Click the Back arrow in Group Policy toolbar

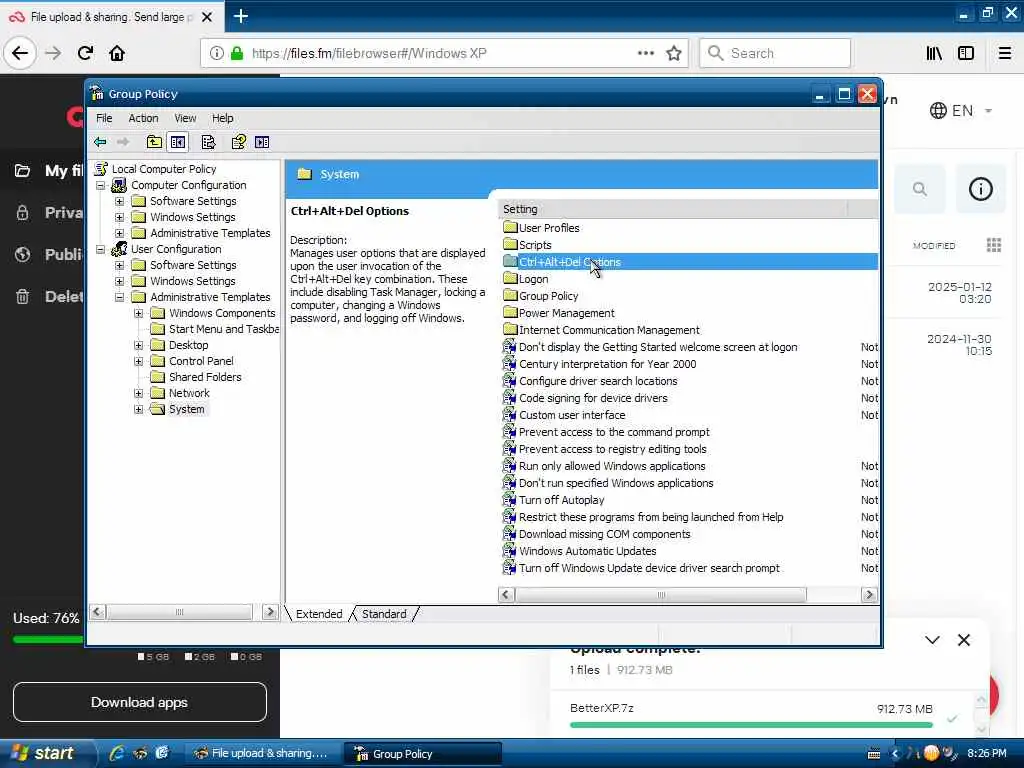(100, 142)
